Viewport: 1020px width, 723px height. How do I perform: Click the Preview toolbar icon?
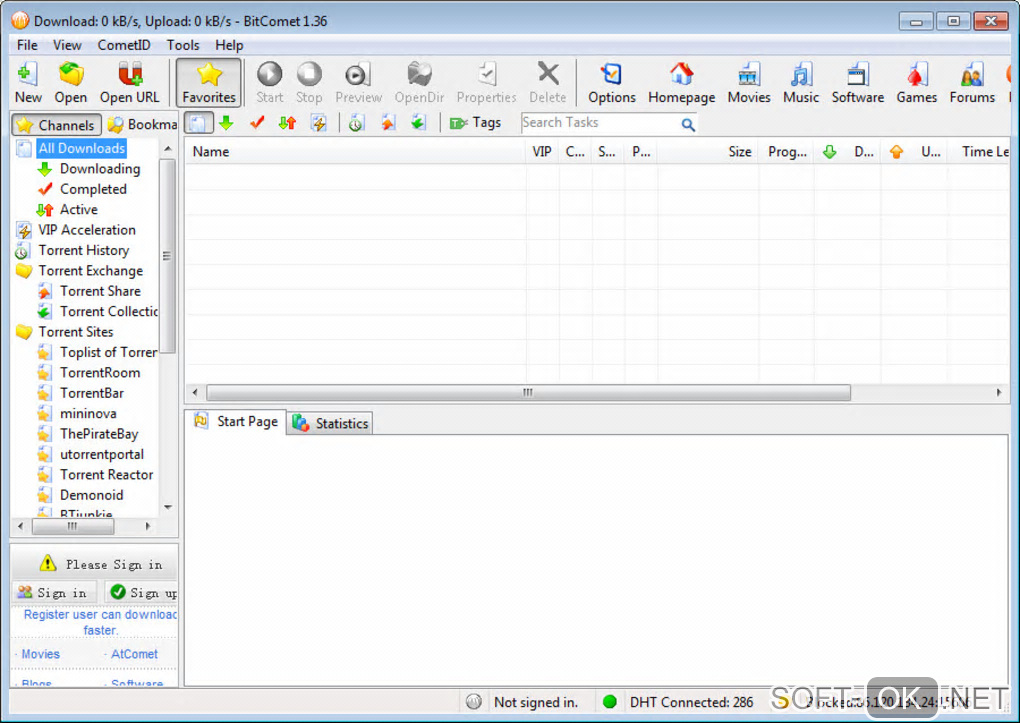point(358,83)
